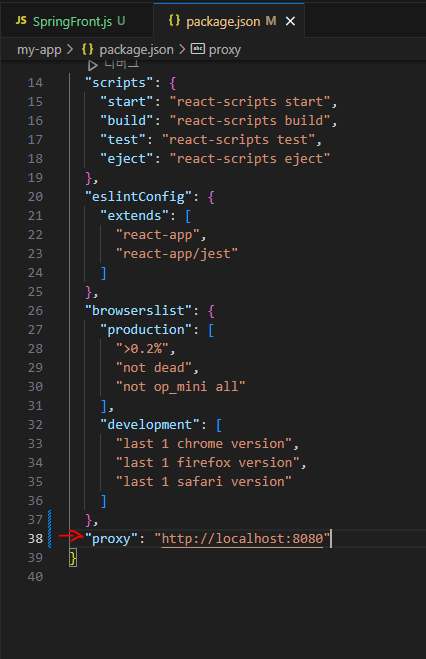Click the debug play icon above scripts
Image resolution: width=426 pixels, height=659 pixels.
(92, 65)
